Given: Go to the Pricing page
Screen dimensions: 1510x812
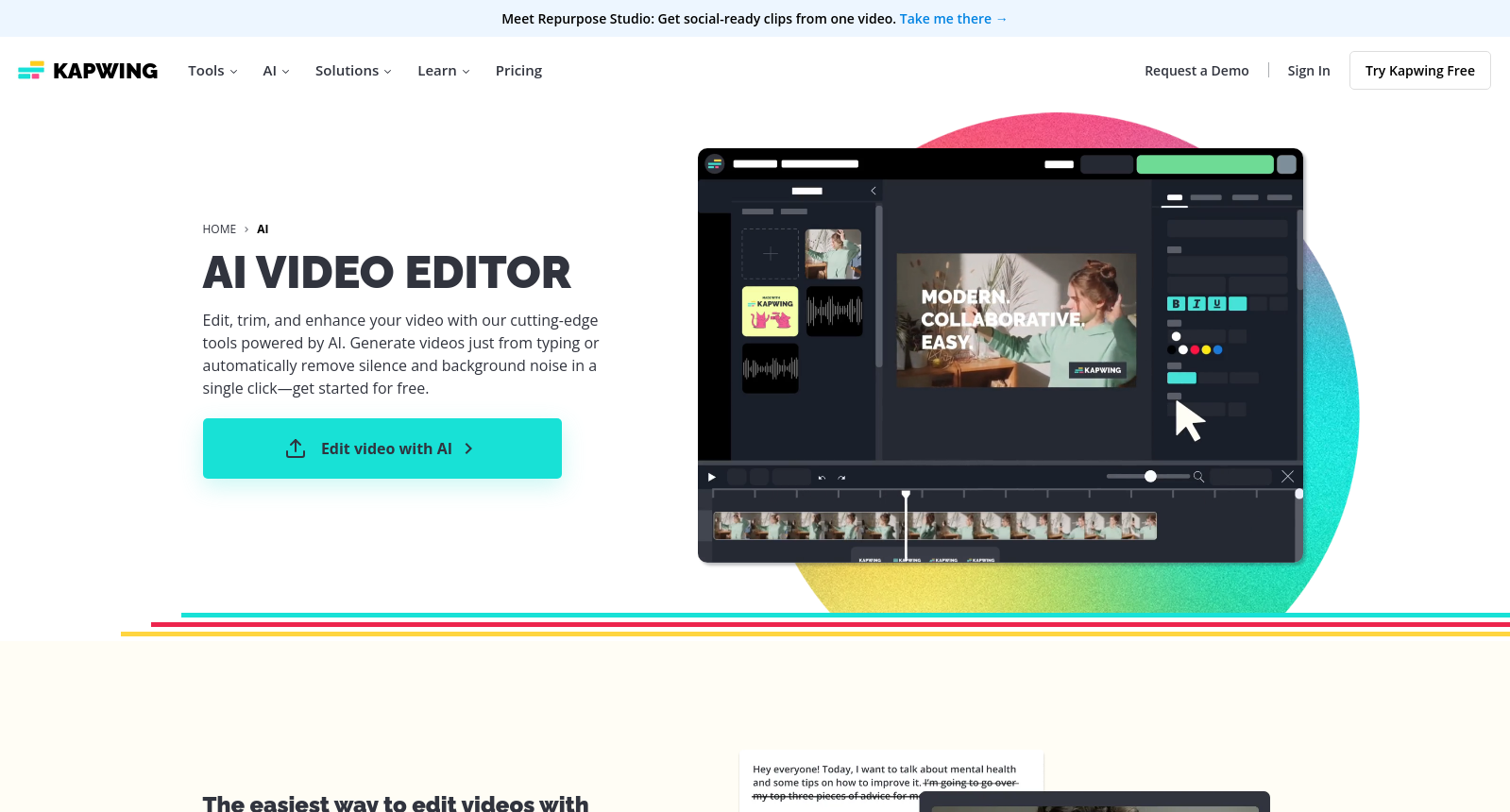Looking at the screenshot, I should tap(518, 71).
